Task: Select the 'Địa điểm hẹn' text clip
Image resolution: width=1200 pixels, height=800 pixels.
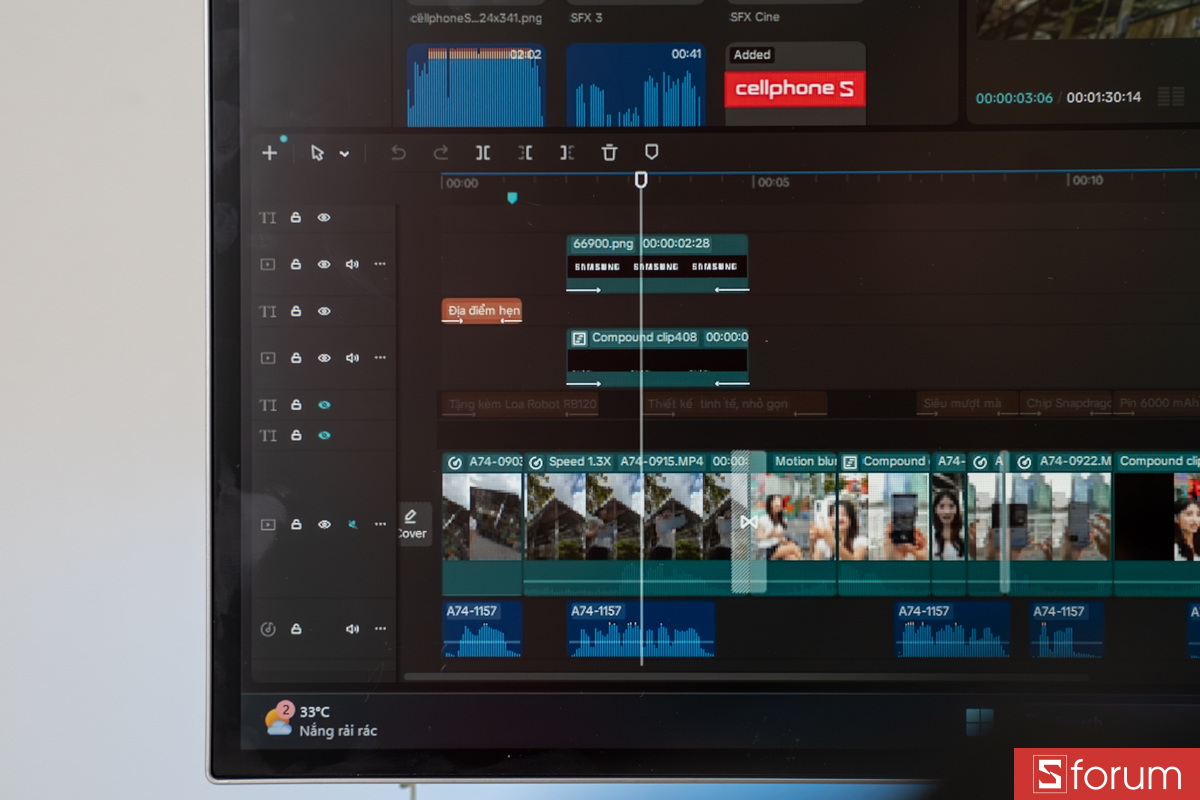Action: point(482,311)
